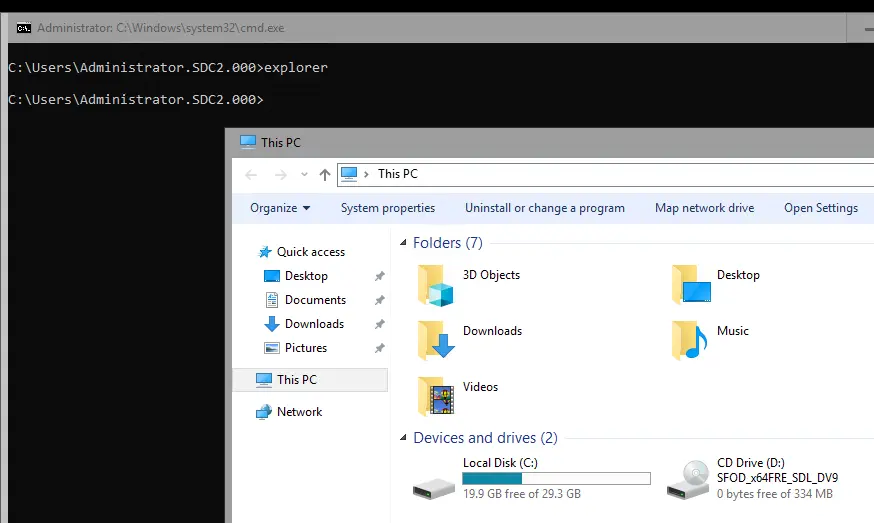Click the This PC icon in Explorer title bar

click(x=247, y=142)
